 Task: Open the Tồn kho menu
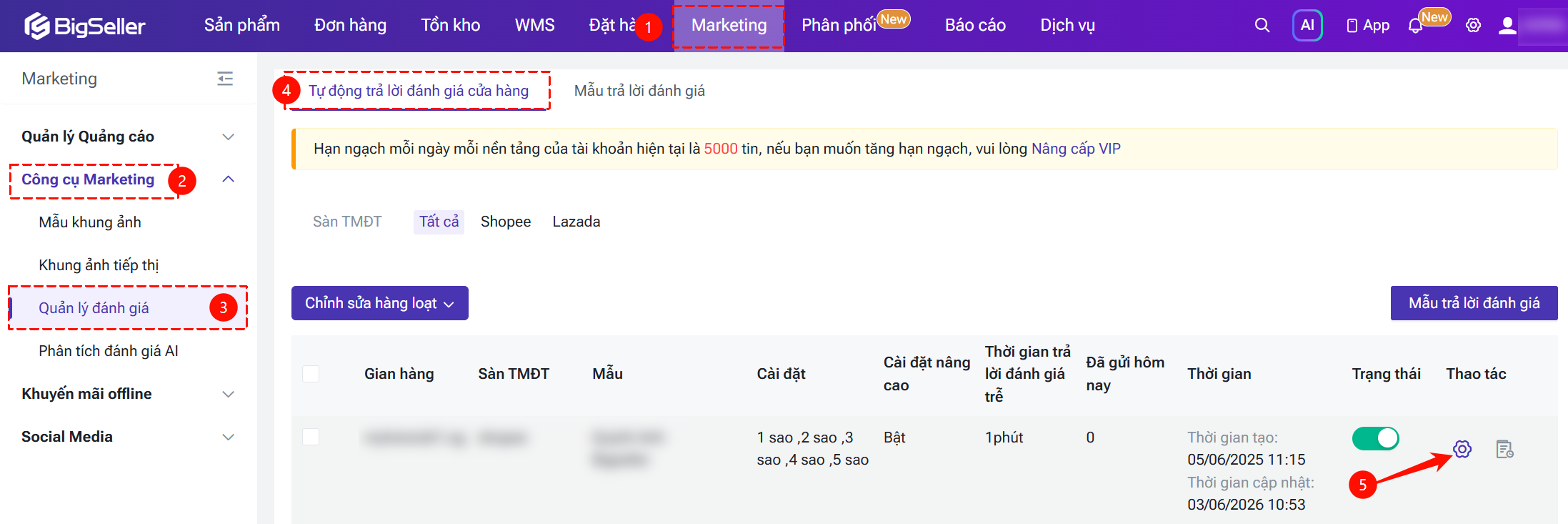[451, 26]
